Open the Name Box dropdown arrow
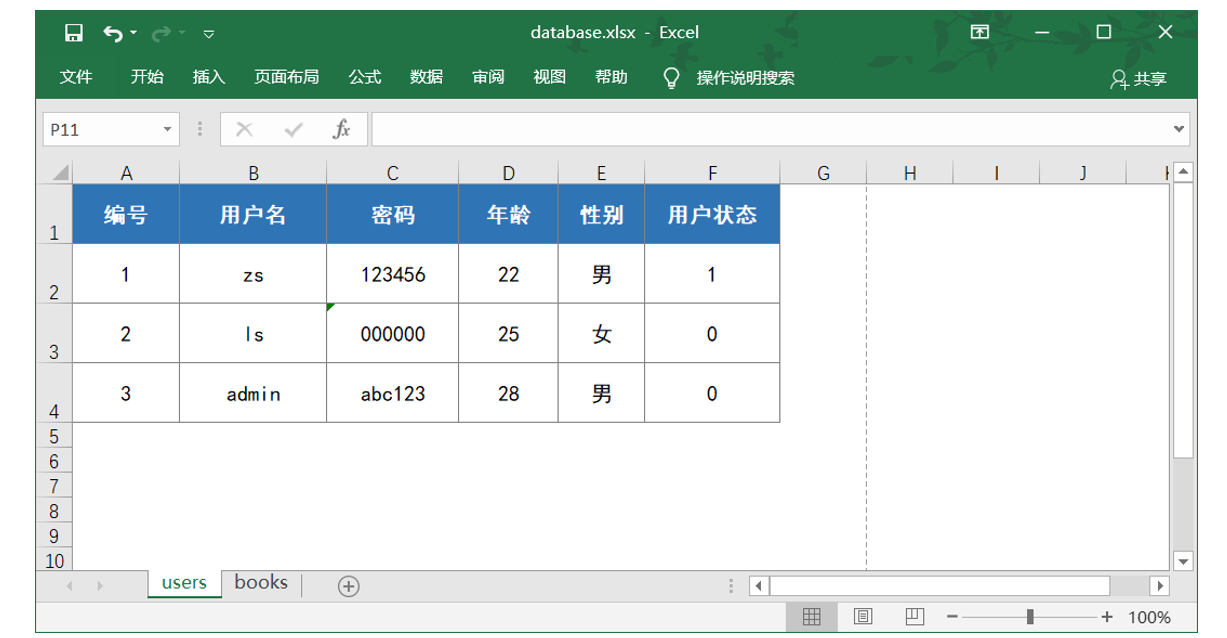The width and height of the screenshot is (1227, 638). (x=166, y=128)
